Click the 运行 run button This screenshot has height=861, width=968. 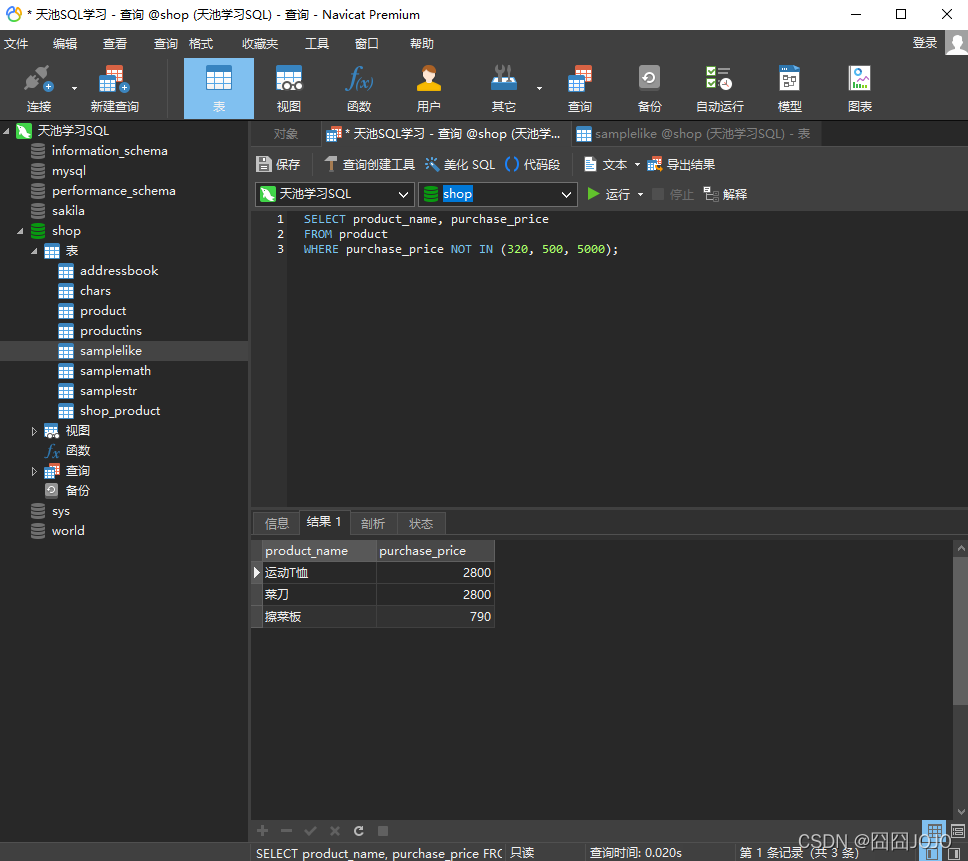tap(609, 194)
